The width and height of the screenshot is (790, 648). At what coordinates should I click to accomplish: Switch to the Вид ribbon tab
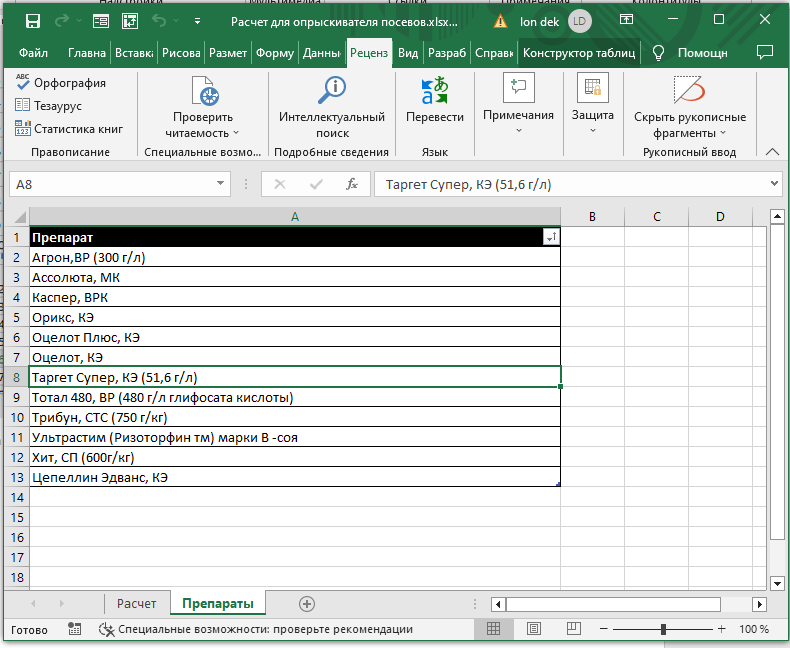[408, 53]
